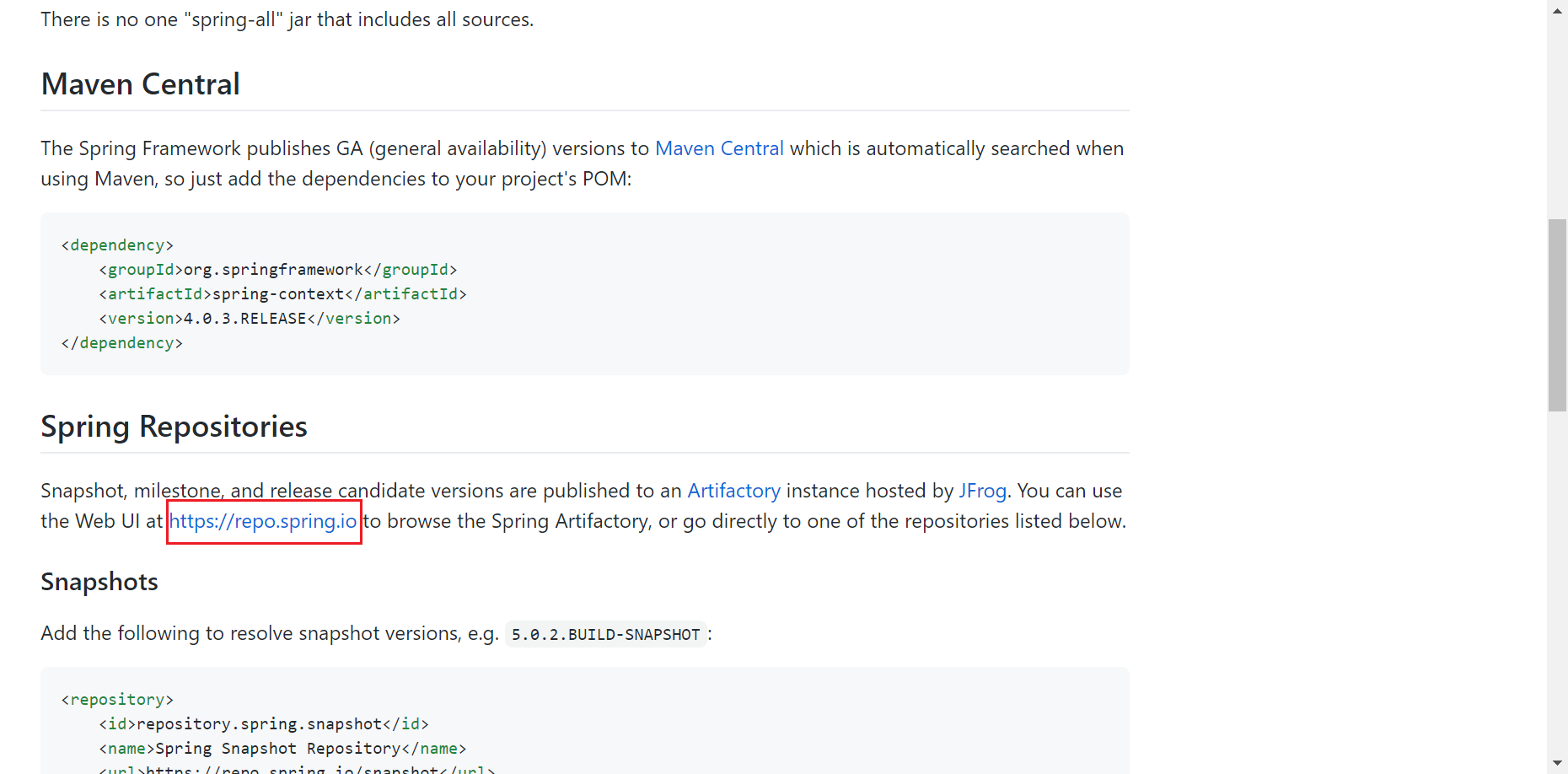
Task: Select the org.springframework groupId text
Action: (273, 269)
